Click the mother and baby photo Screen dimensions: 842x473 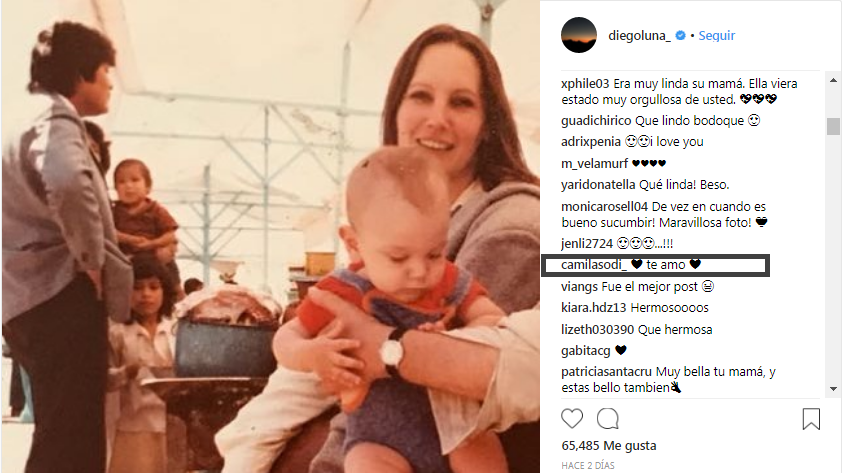pos(270,236)
